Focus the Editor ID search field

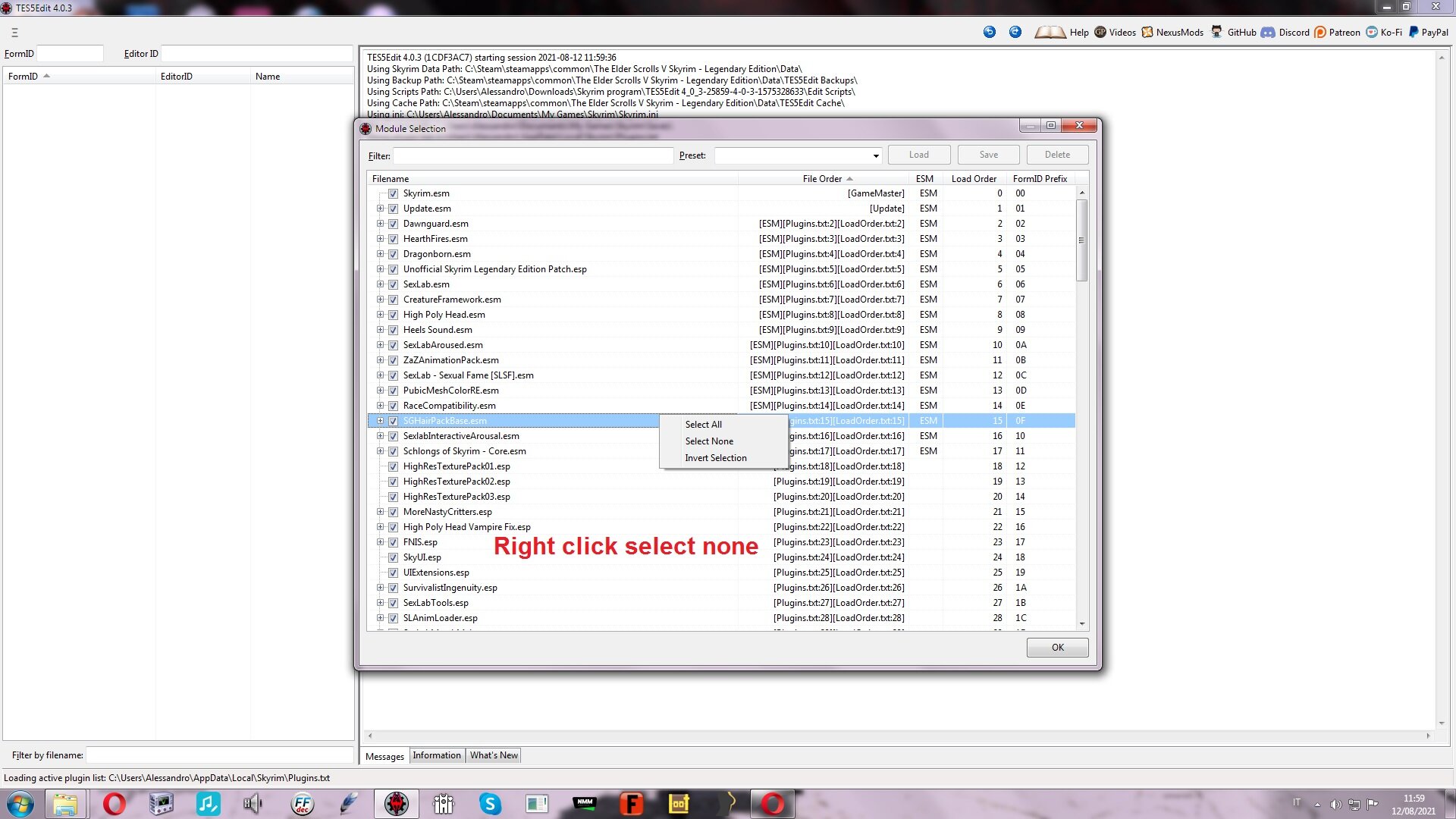point(257,54)
